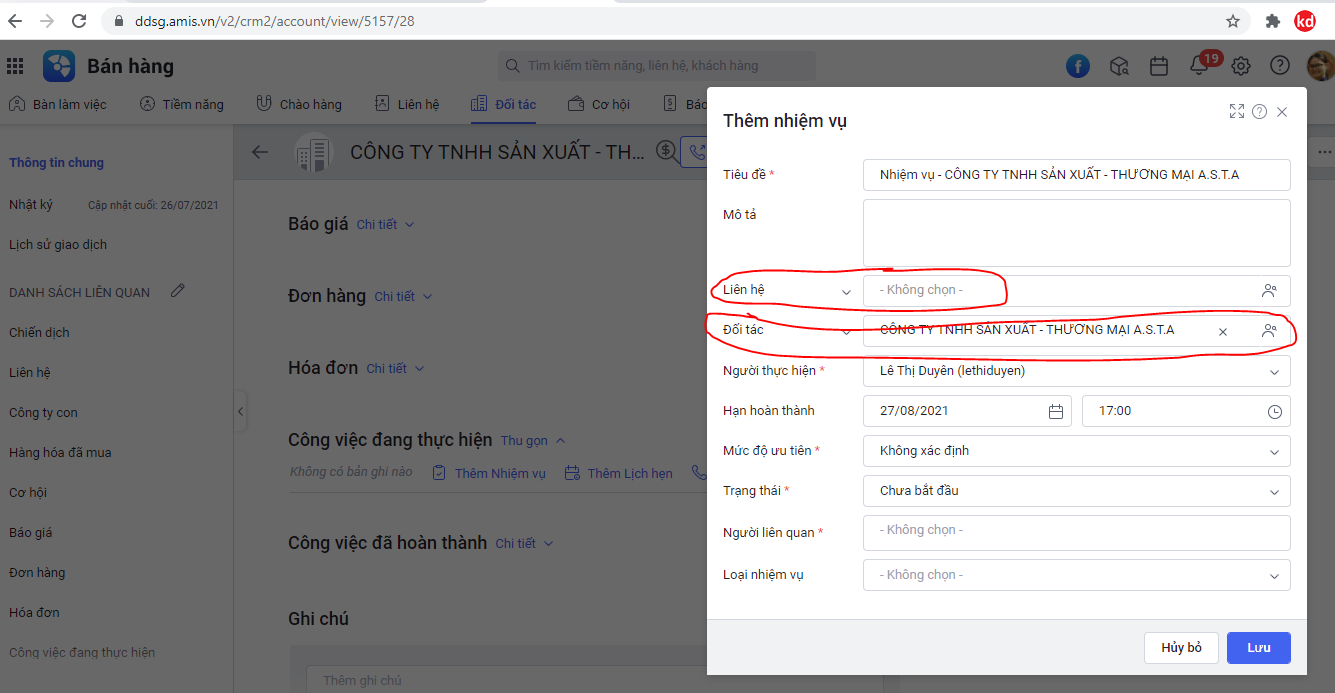Switch to Cơ hội tab
This screenshot has width=1335, height=693.
(x=598, y=104)
